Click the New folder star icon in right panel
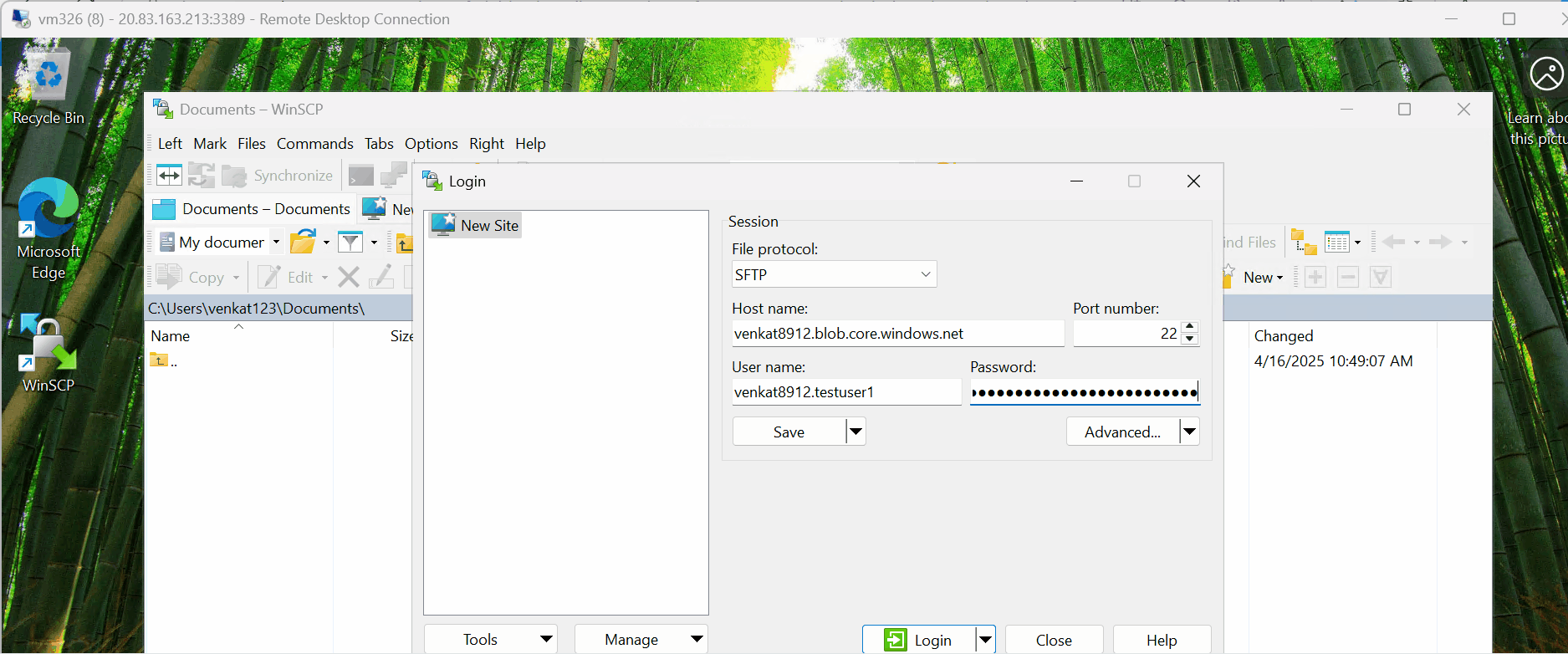 1228,277
